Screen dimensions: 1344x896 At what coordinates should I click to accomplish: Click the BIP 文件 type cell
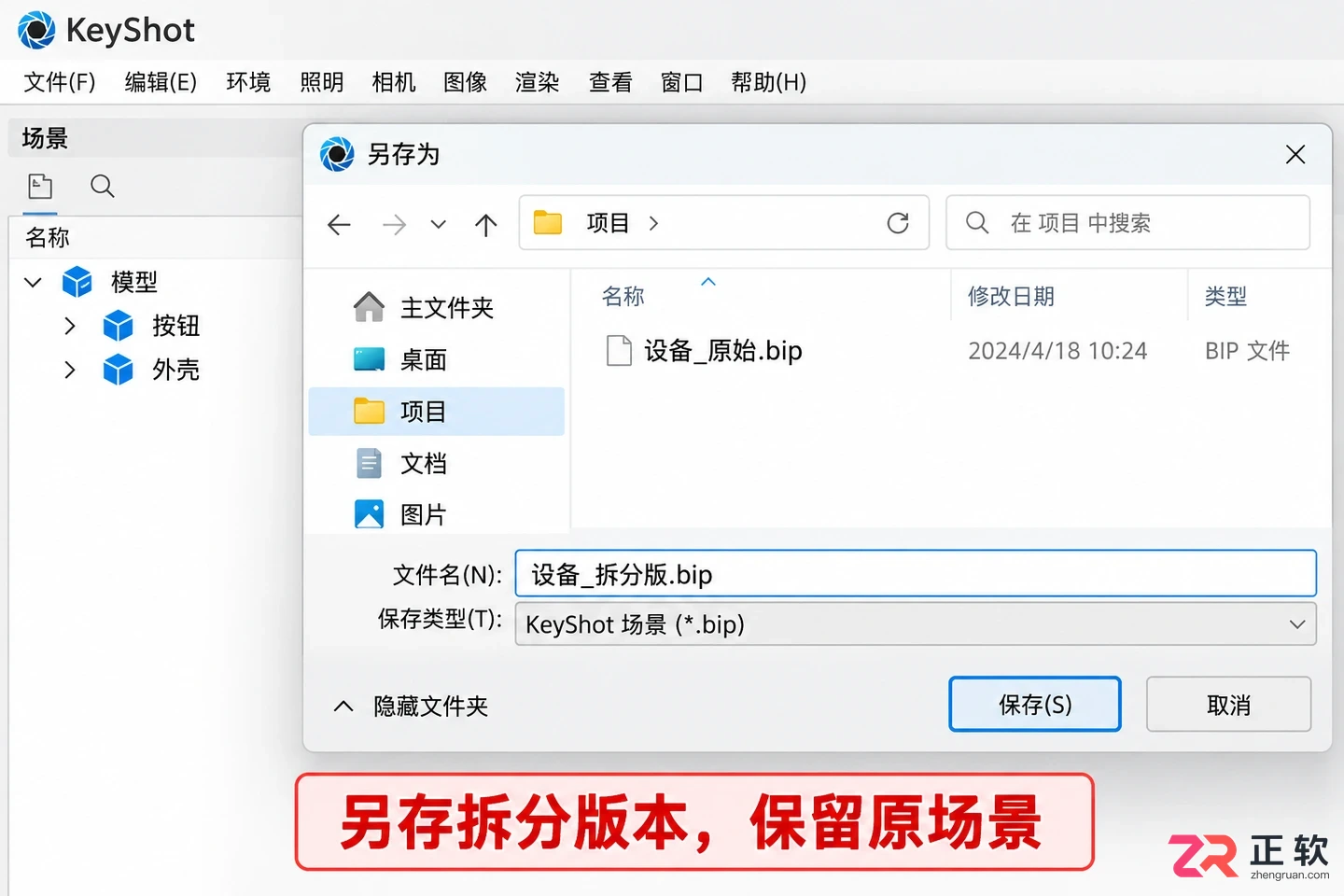click(x=1248, y=351)
